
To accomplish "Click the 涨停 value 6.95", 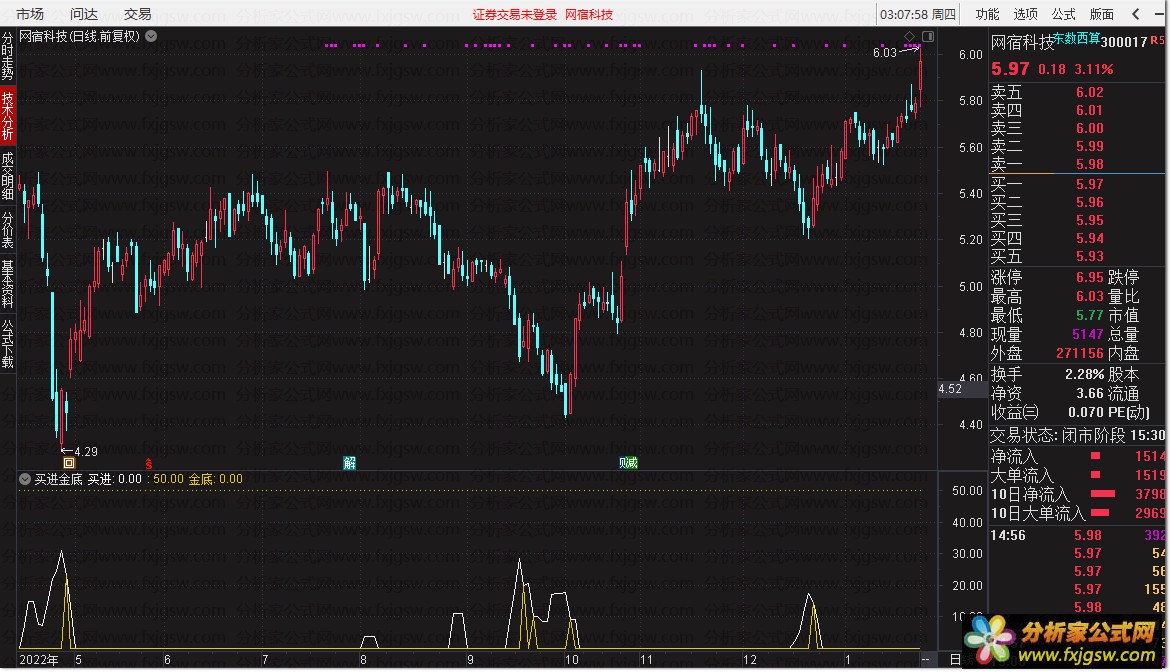I will [x=1090, y=277].
